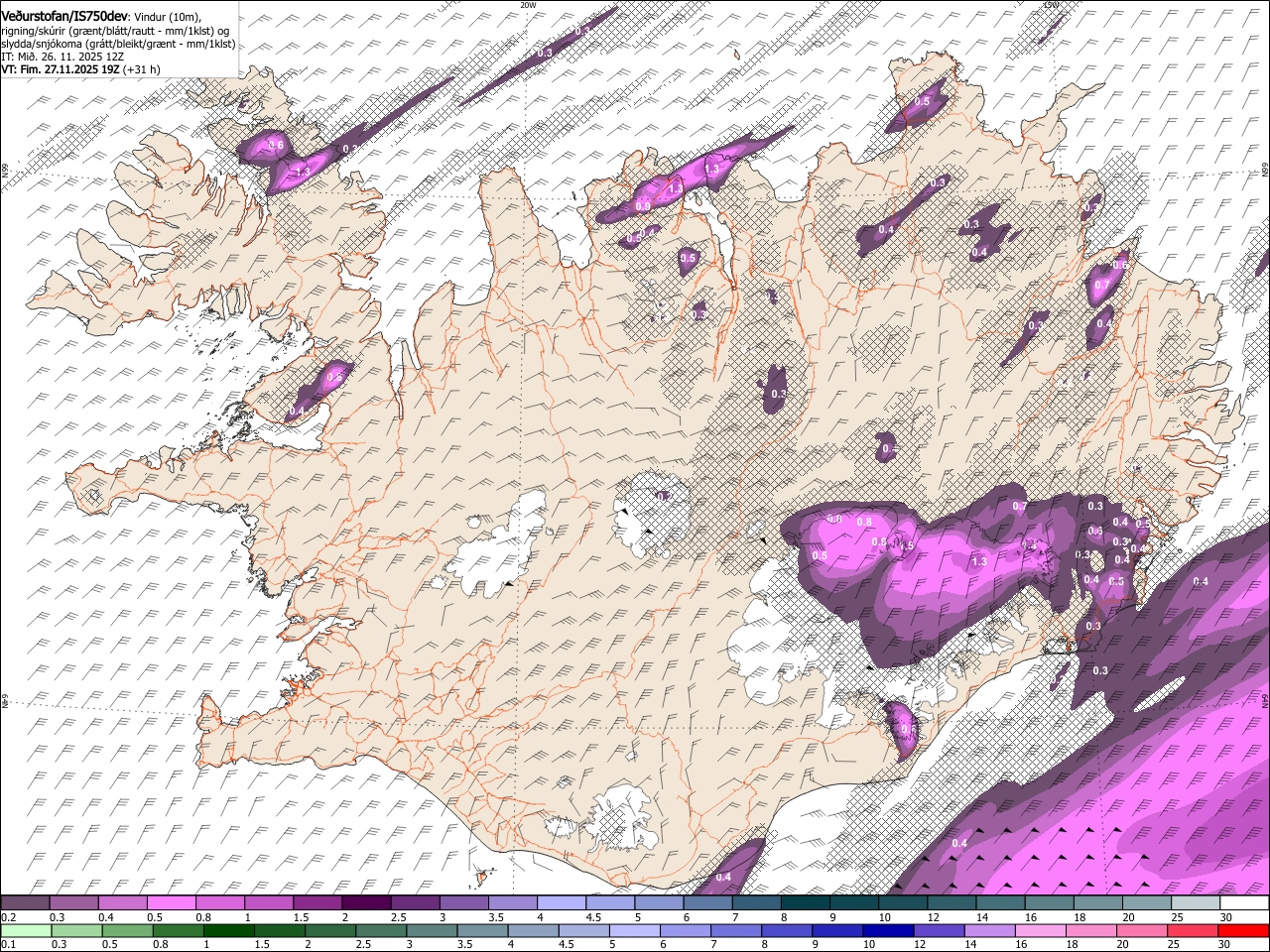The height and width of the screenshot is (952, 1270).
Task: Click the '20' label in the lower legend row
Action: tap(1124, 944)
